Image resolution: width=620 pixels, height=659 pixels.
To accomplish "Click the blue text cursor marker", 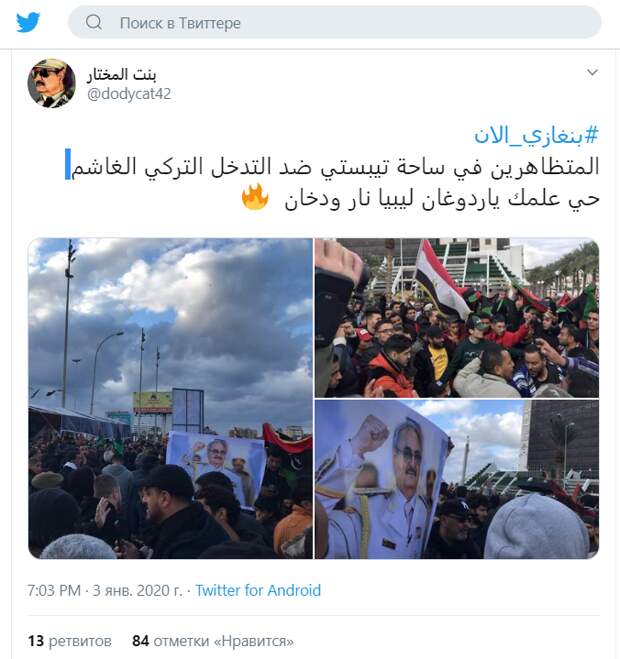I will 68,164.
